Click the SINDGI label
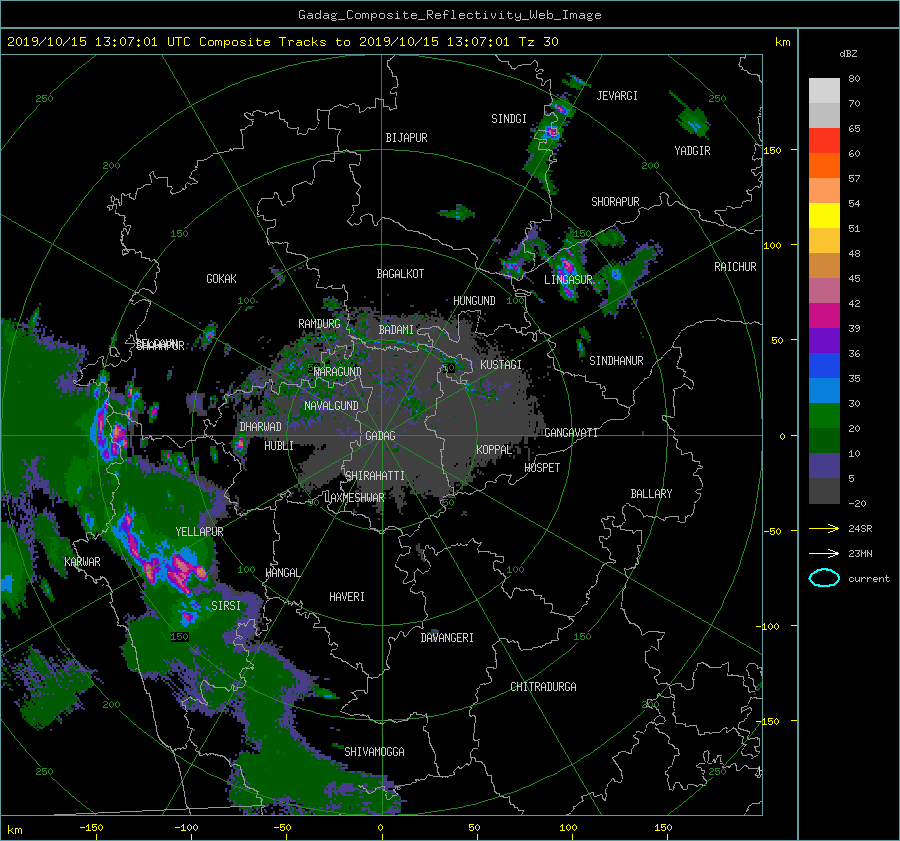 [x=509, y=119]
